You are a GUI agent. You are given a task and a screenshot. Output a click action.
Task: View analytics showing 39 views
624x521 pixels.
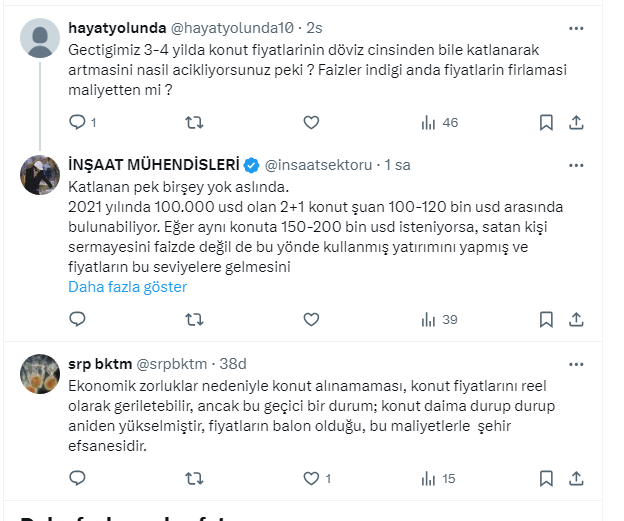(x=440, y=320)
